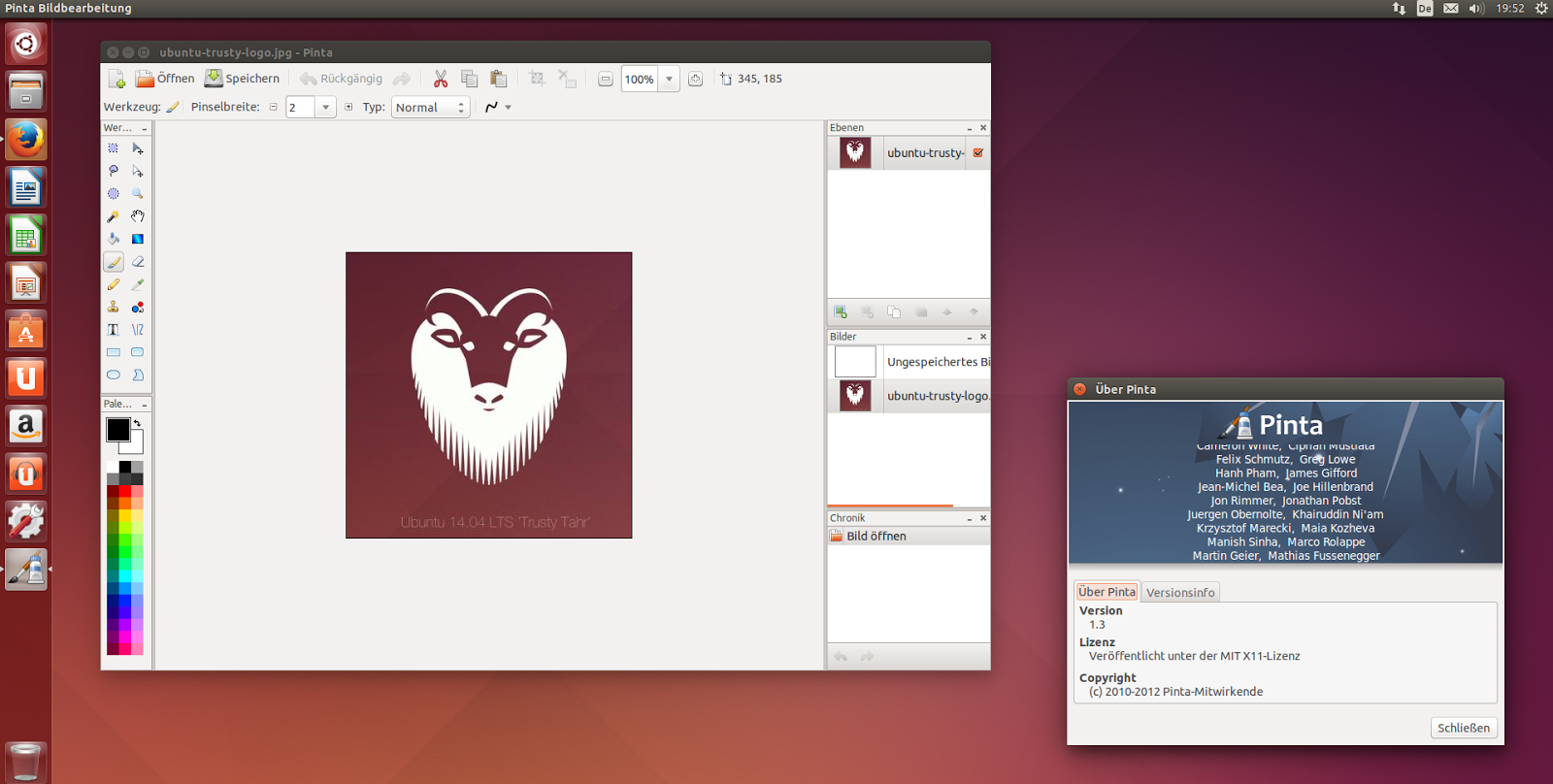Select the Text tool
1553x784 pixels.
(x=114, y=330)
